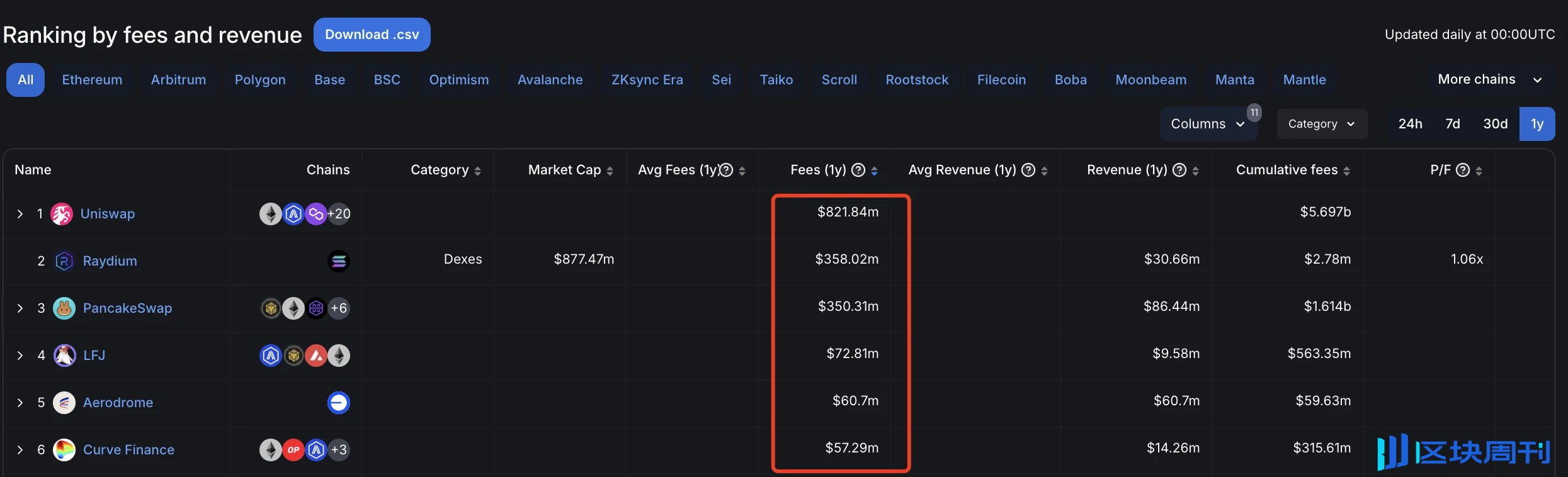1568x477 pixels.
Task: Sort table by Cumulative fees arrows
Action: point(1346,171)
